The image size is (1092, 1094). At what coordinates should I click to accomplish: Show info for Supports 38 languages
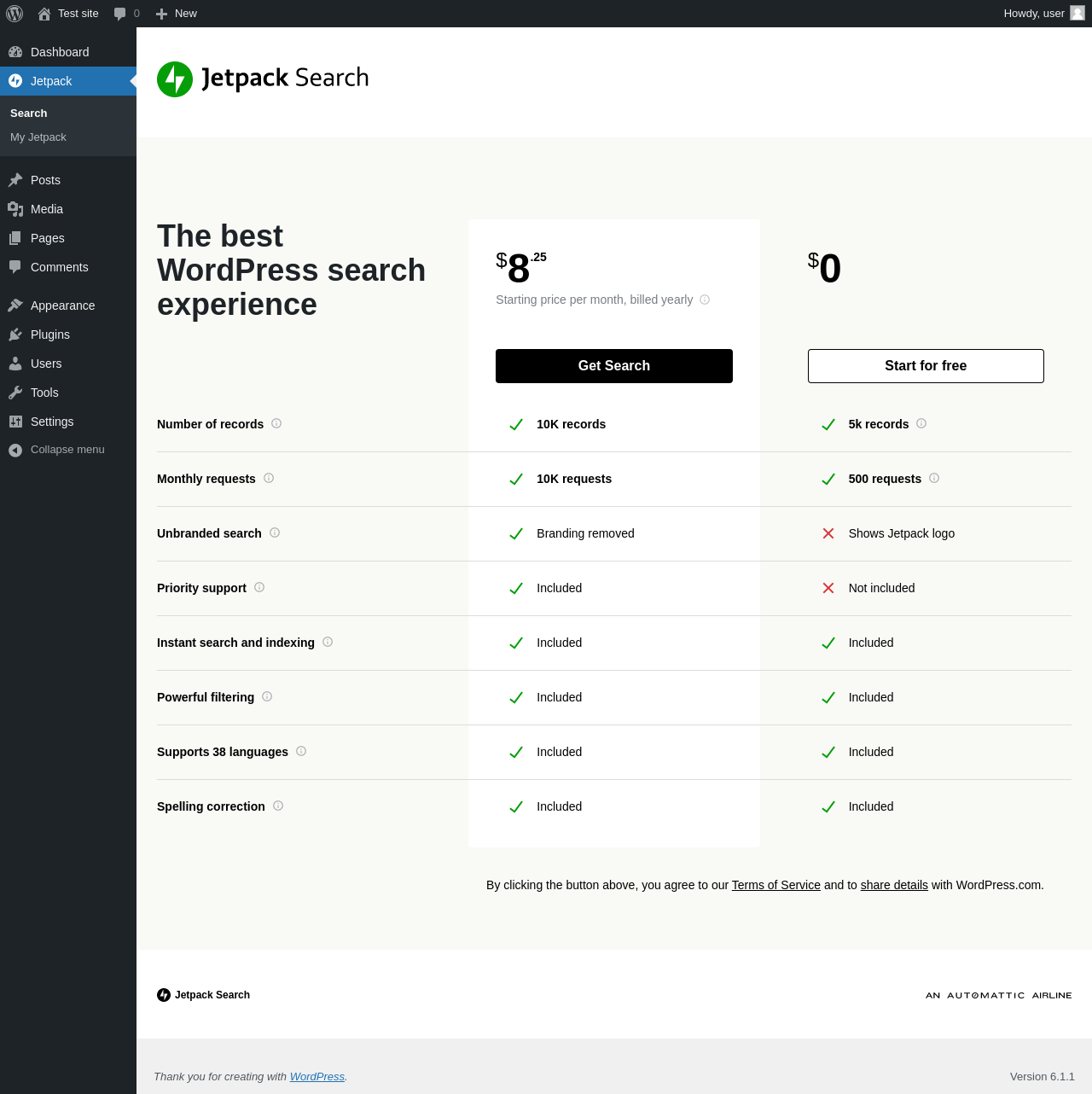[301, 751]
